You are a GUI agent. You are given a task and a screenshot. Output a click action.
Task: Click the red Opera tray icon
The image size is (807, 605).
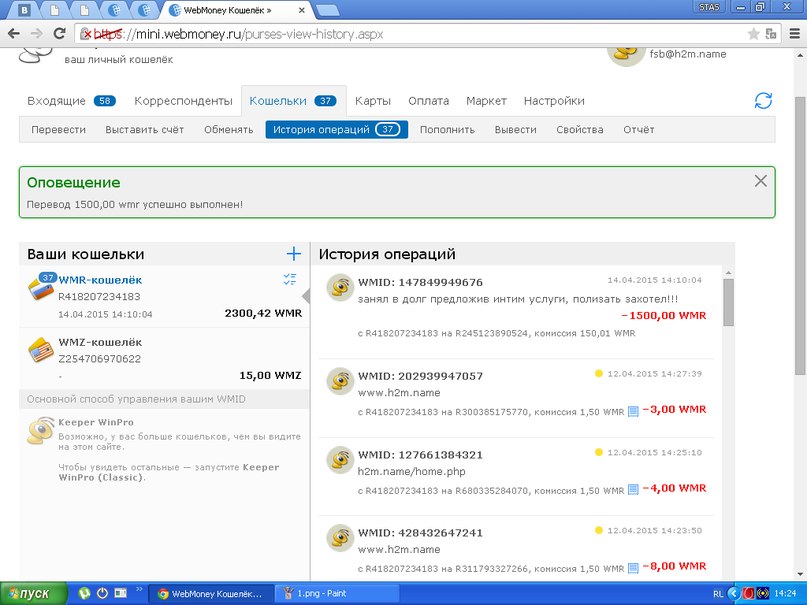[748, 593]
